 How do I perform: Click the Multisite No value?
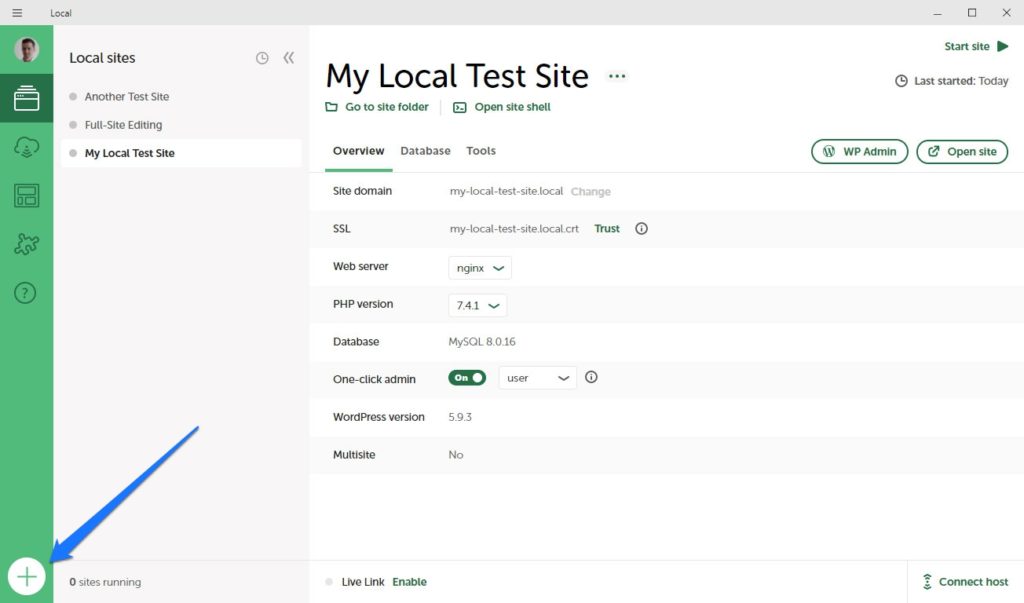456,455
